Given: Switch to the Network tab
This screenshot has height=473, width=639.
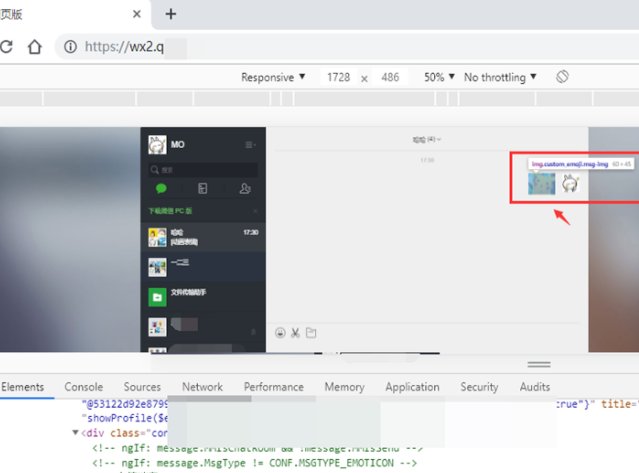Looking at the screenshot, I should [x=202, y=387].
